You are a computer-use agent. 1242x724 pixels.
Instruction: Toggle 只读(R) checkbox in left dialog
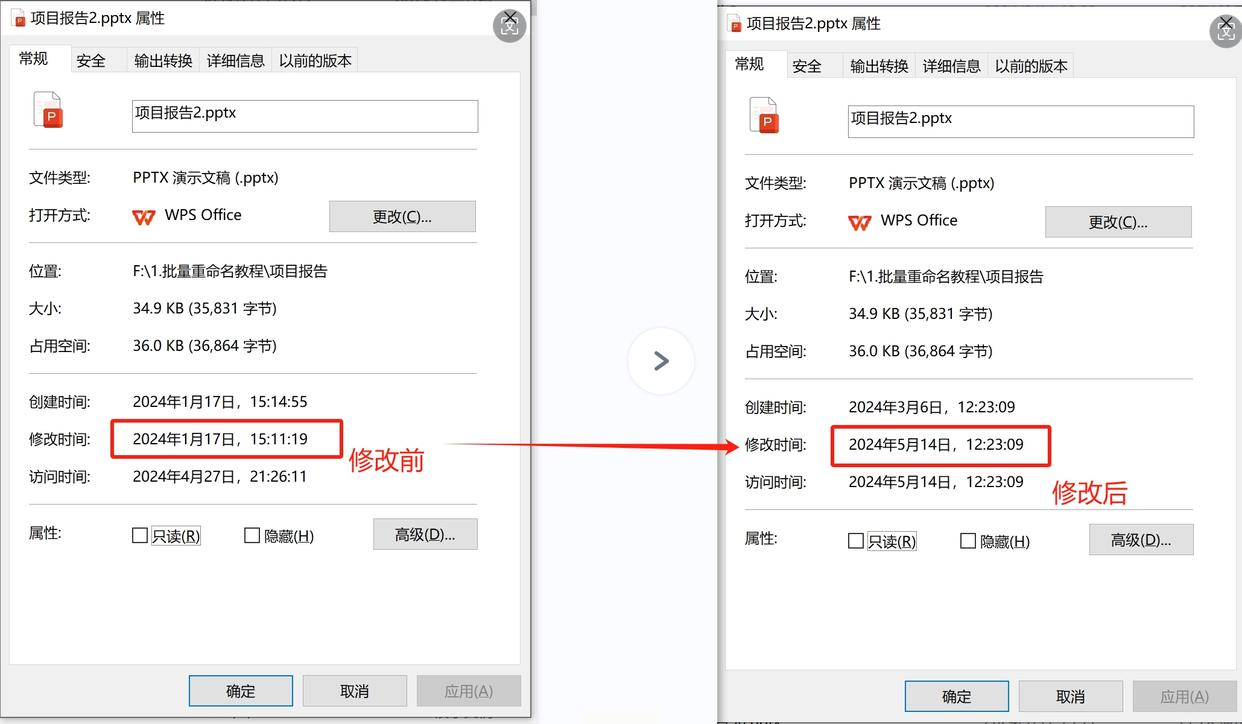click(140, 536)
